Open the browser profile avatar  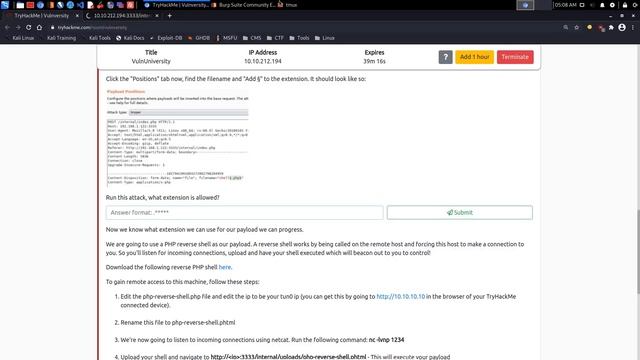622,27
